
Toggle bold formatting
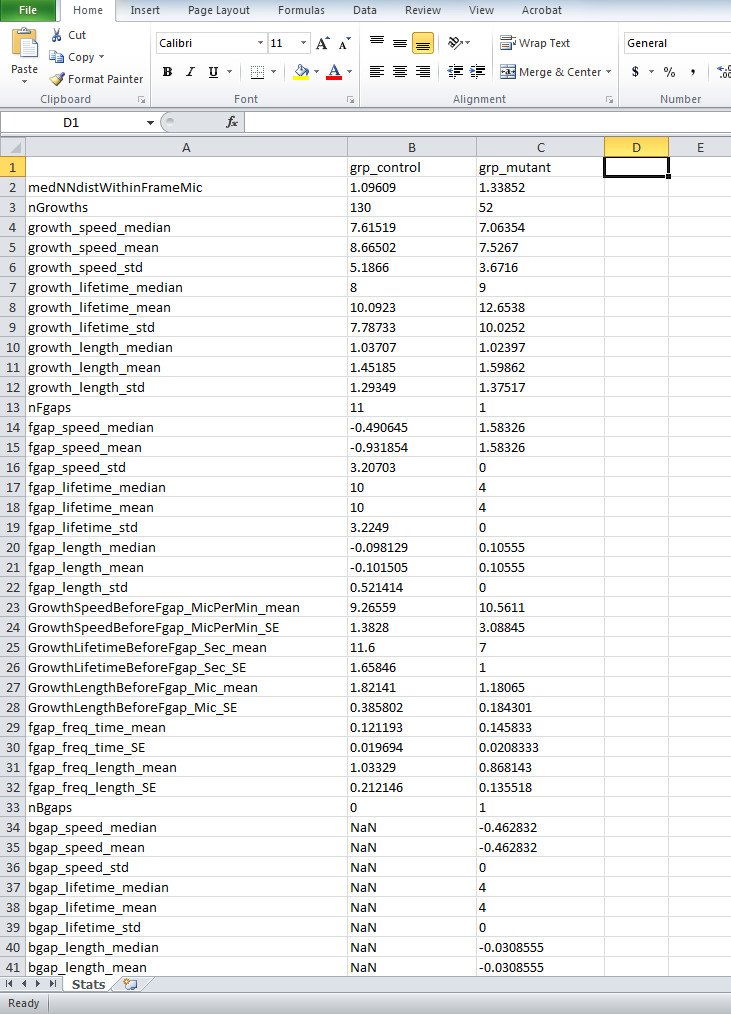[x=167, y=72]
